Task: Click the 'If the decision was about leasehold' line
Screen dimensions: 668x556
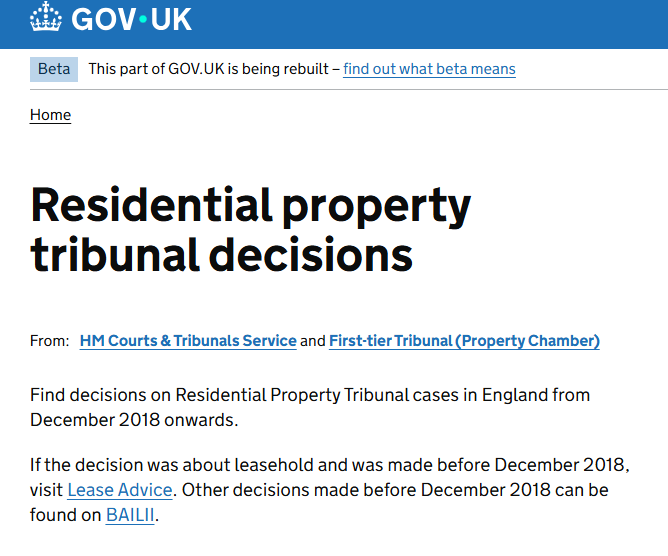Action: [330, 465]
